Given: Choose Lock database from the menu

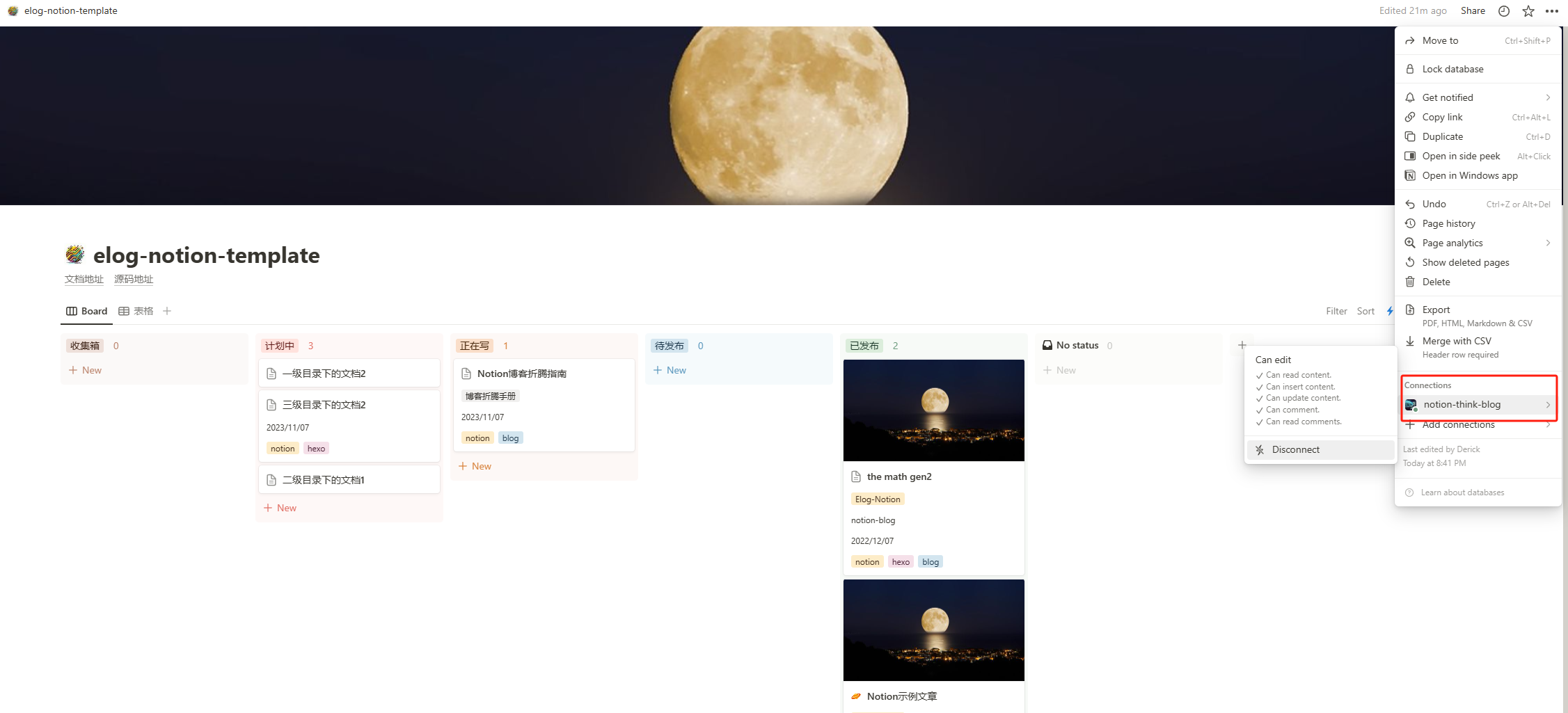Looking at the screenshot, I should pos(1478,69).
